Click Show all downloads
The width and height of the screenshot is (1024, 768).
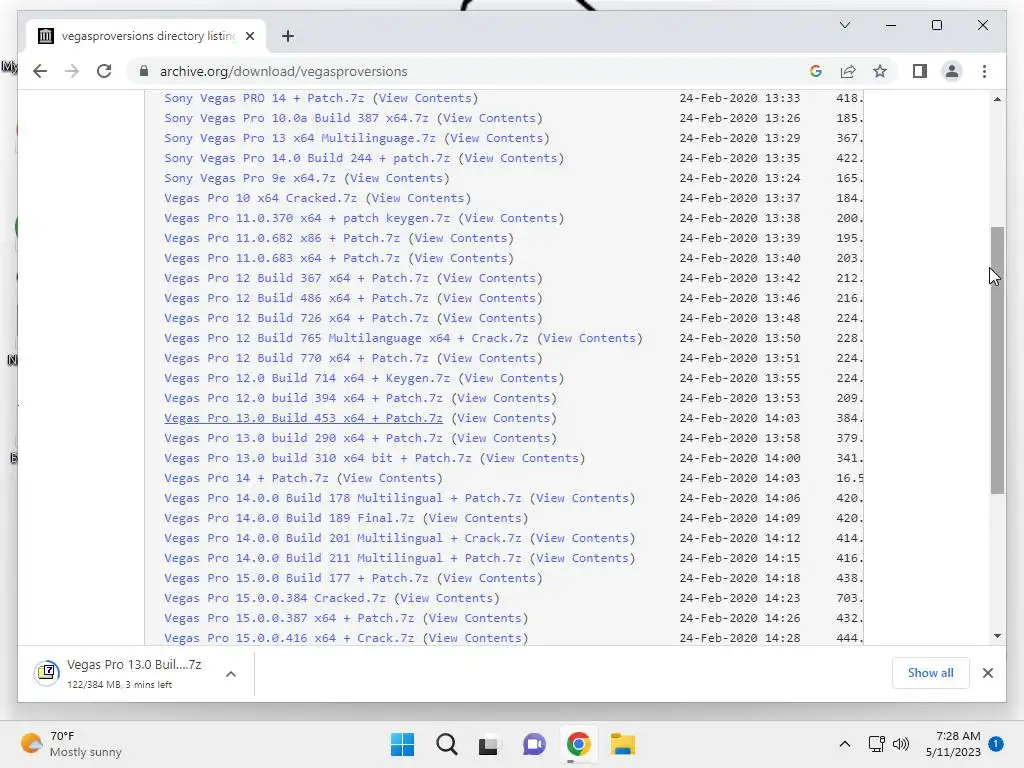tap(930, 673)
